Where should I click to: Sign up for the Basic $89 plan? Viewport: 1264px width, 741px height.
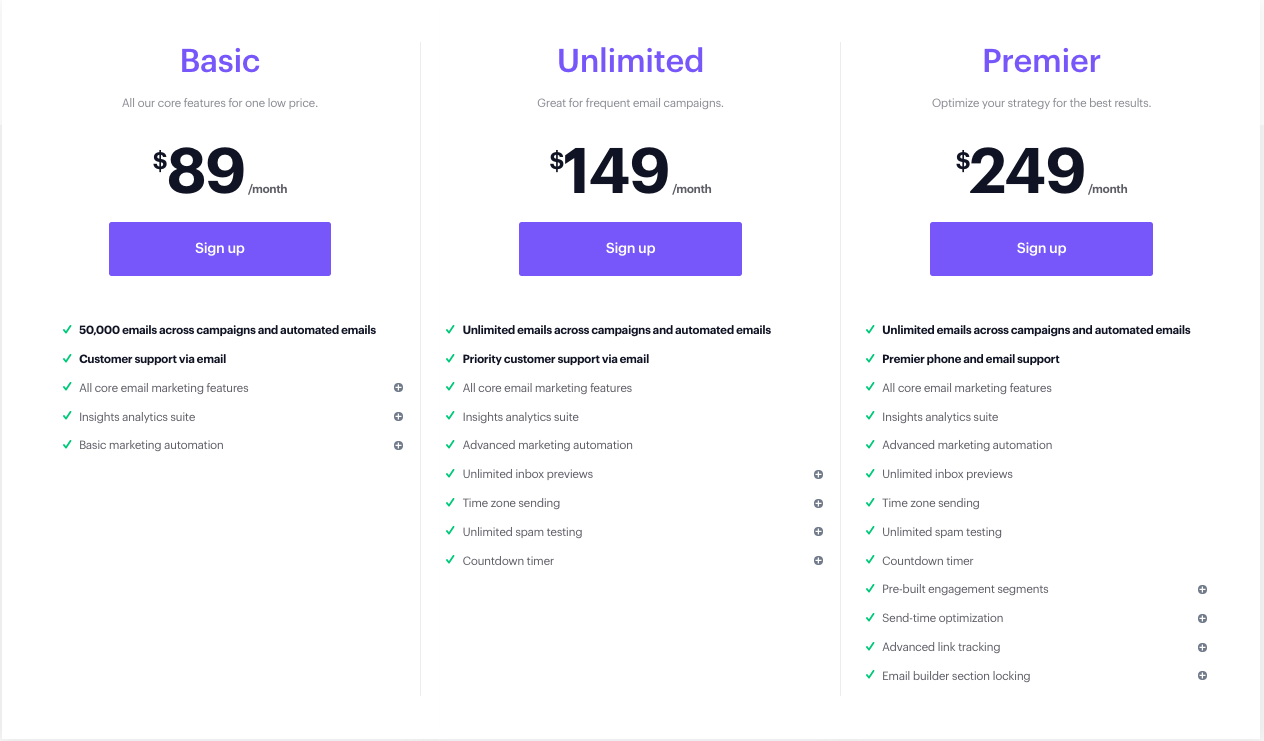pos(220,249)
